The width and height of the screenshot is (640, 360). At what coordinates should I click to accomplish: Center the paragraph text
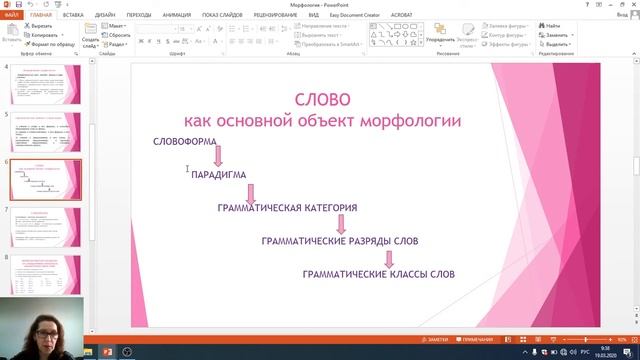click(241, 41)
